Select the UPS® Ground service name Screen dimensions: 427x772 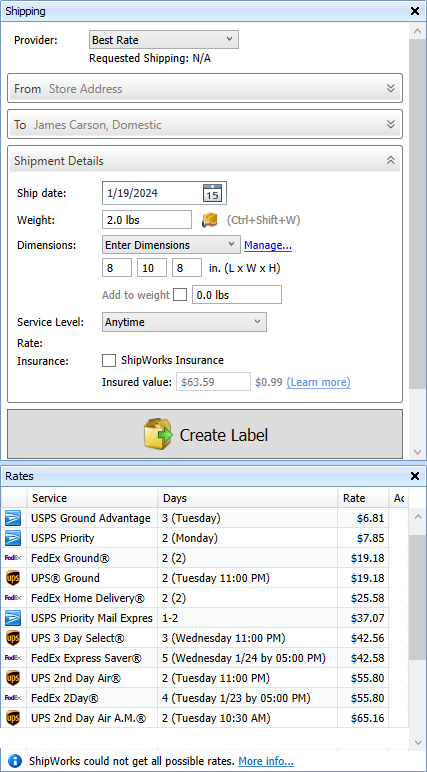[x=65, y=579]
